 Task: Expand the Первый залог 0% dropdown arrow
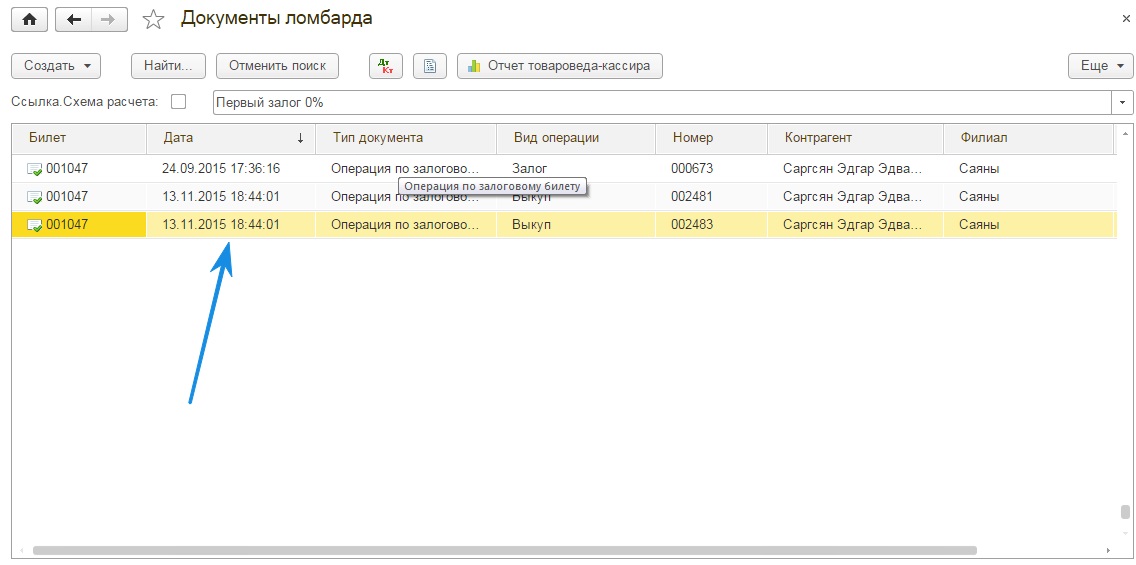click(x=1122, y=103)
